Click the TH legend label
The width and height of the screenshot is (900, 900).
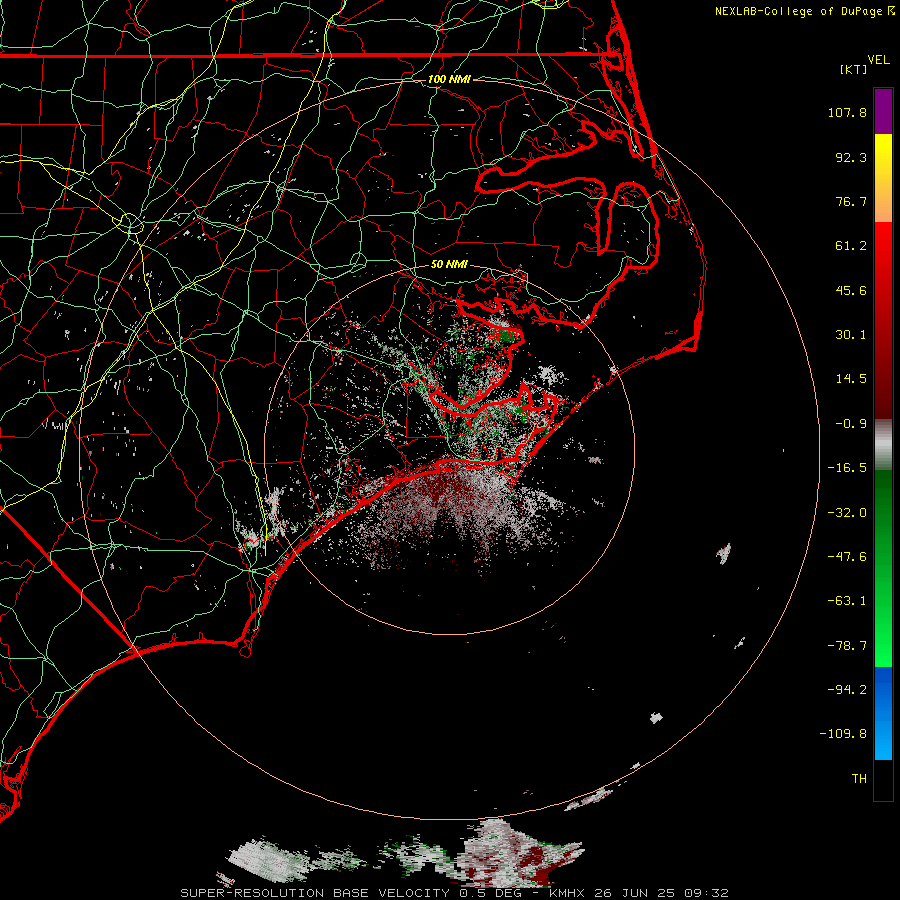click(x=859, y=778)
